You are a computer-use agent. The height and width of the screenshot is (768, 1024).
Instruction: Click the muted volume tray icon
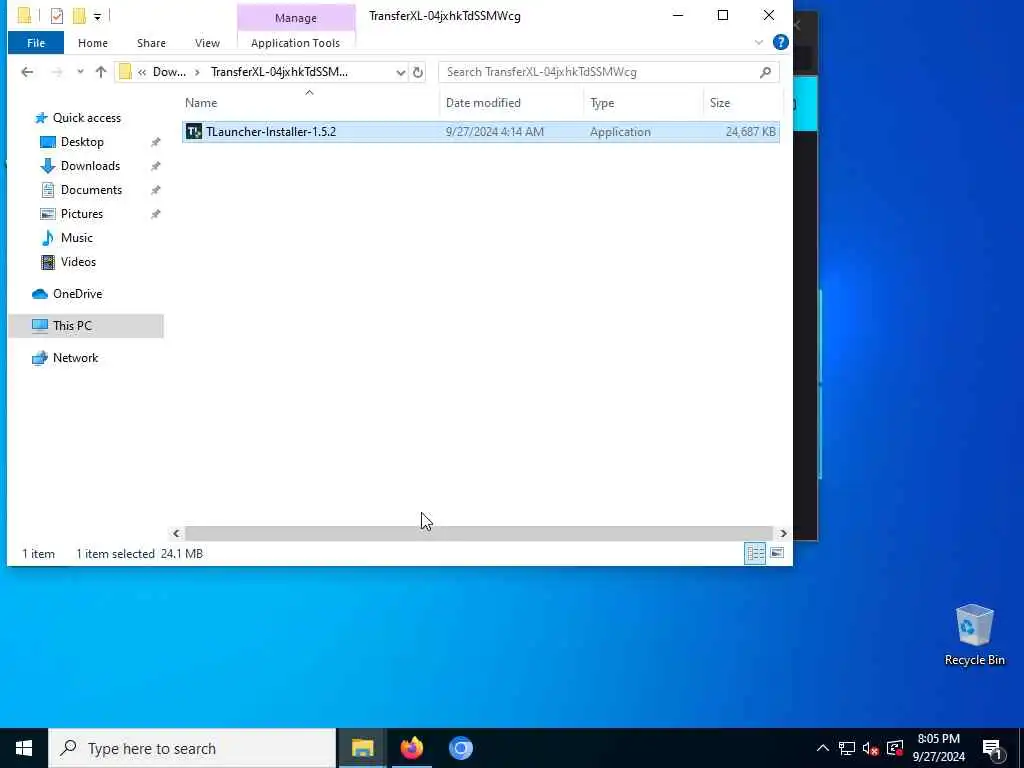point(871,748)
